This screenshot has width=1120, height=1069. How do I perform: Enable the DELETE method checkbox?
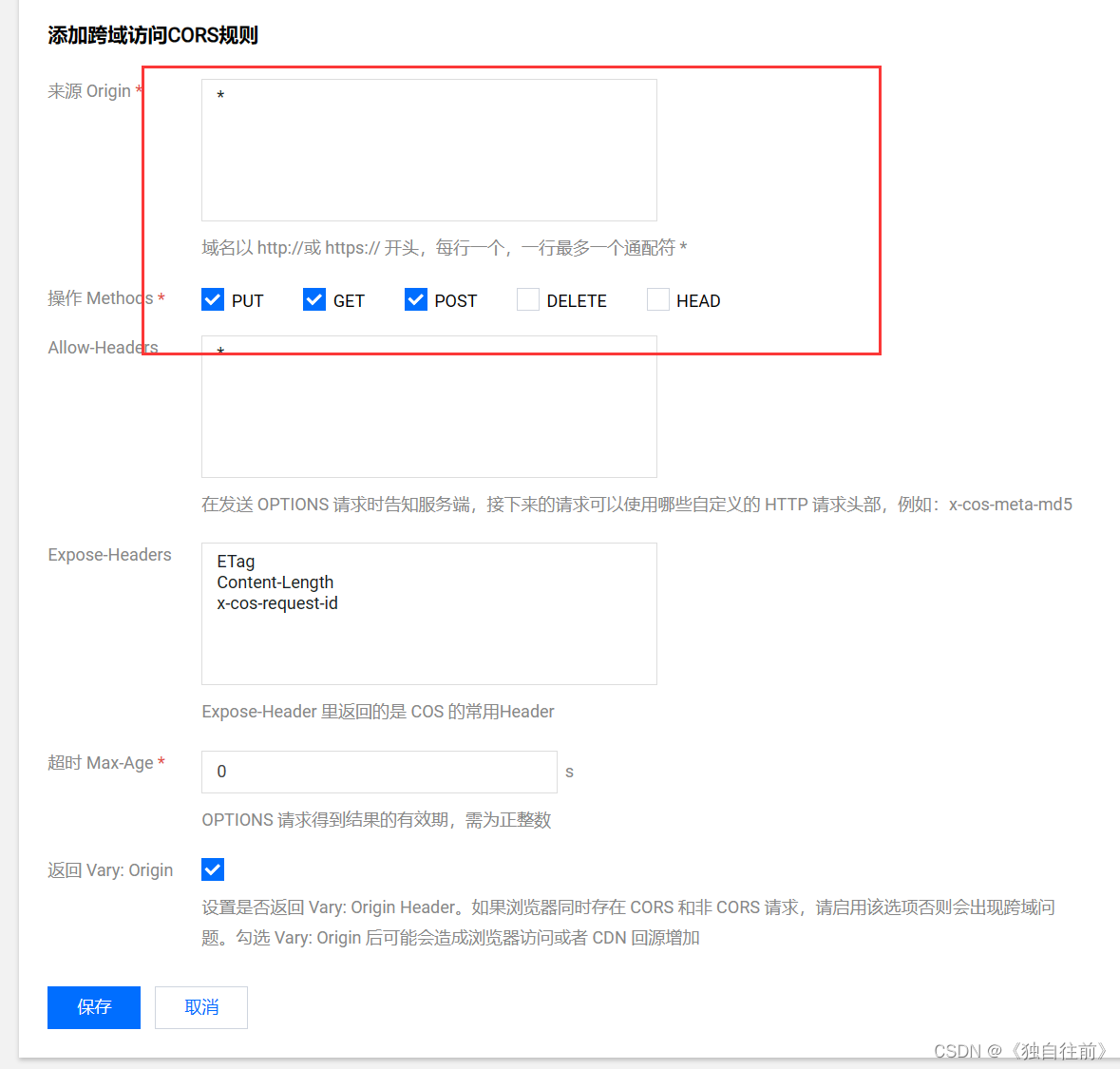(x=528, y=299)
